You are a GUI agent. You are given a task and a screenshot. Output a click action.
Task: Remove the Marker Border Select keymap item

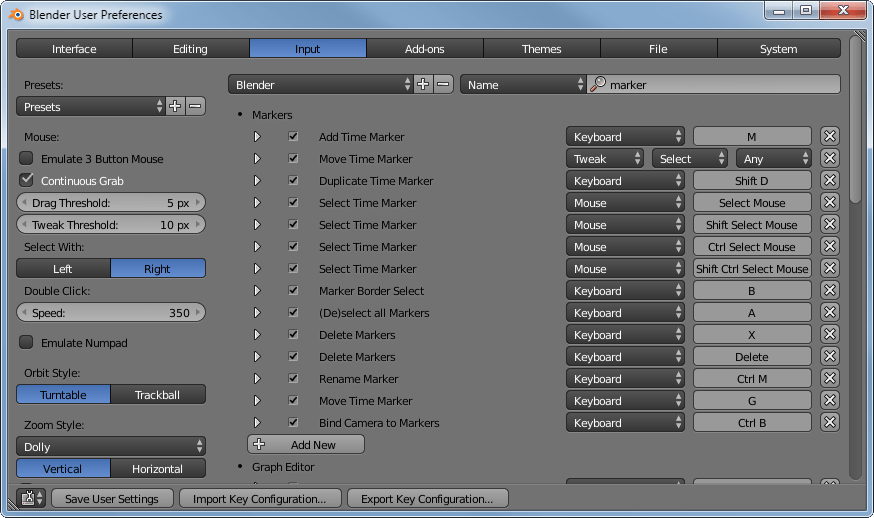[829, 291]
